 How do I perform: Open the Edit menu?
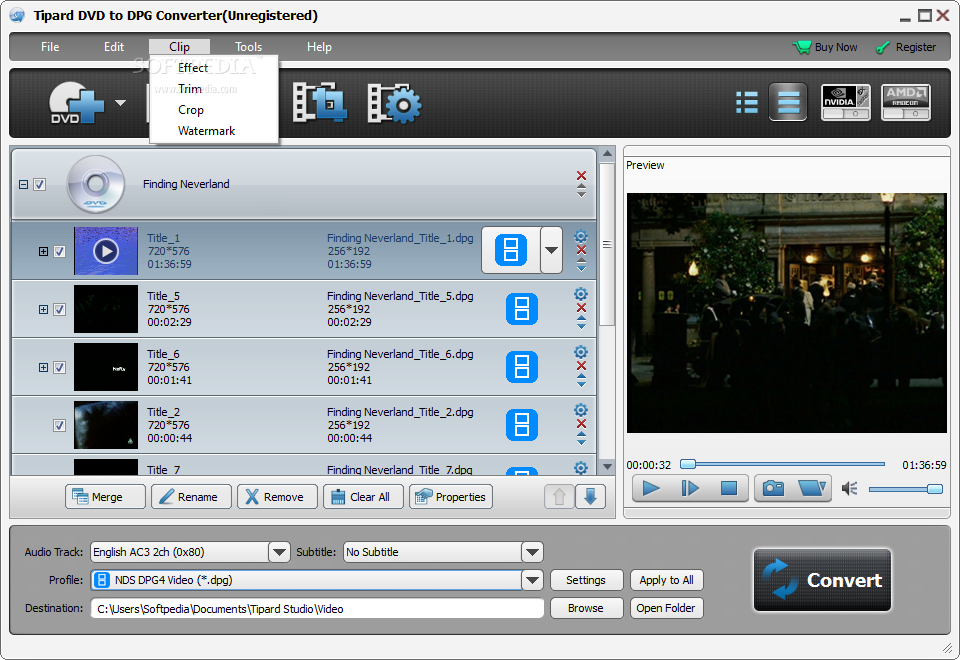114,47
